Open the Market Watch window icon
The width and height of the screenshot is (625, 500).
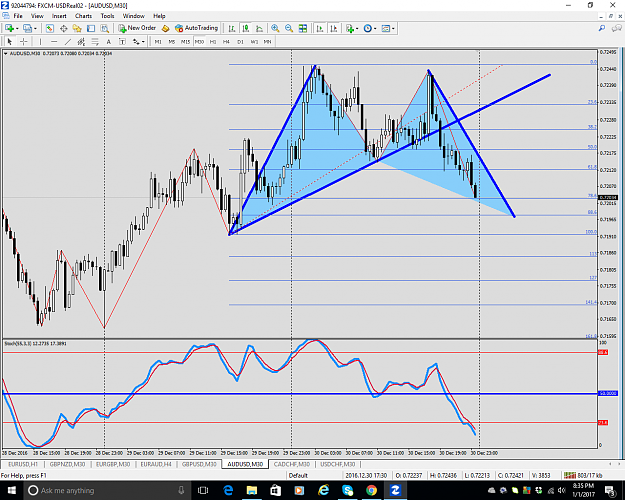point(49,28)
